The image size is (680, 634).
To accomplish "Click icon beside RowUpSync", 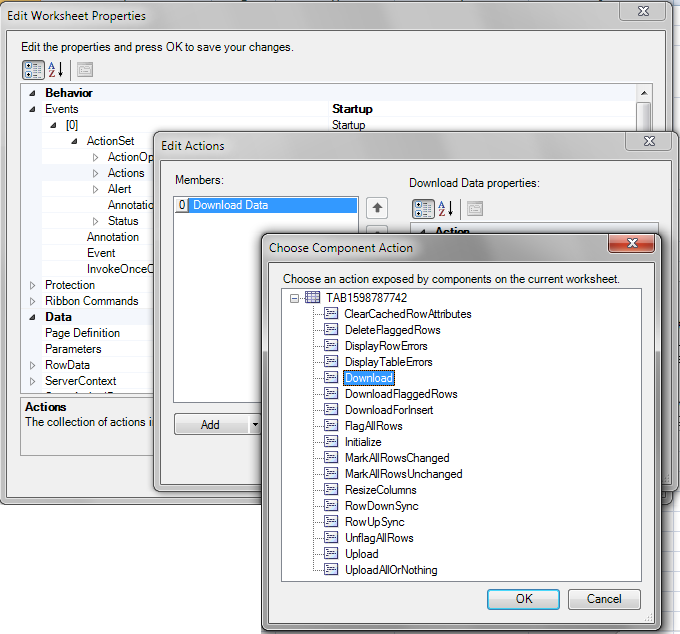I will (331, 522).
